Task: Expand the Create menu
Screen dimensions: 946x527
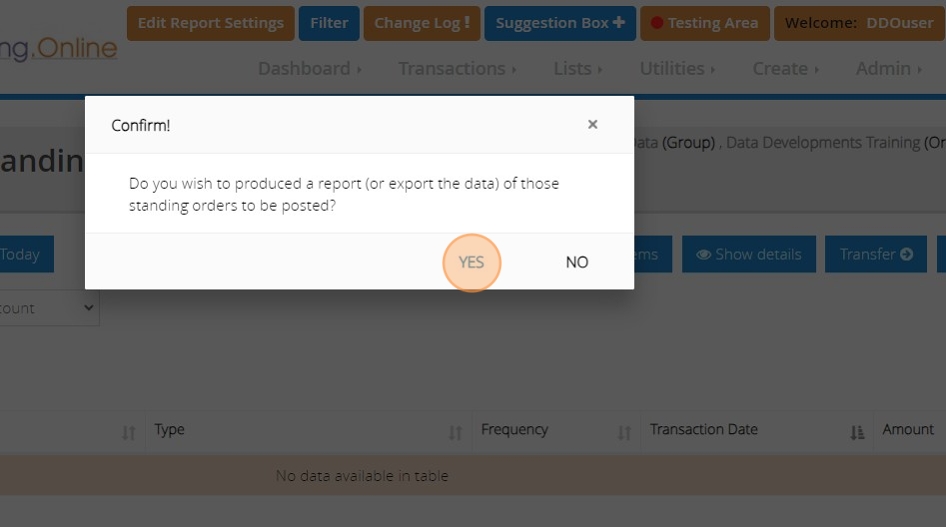Action: click(x=786, y=68)
